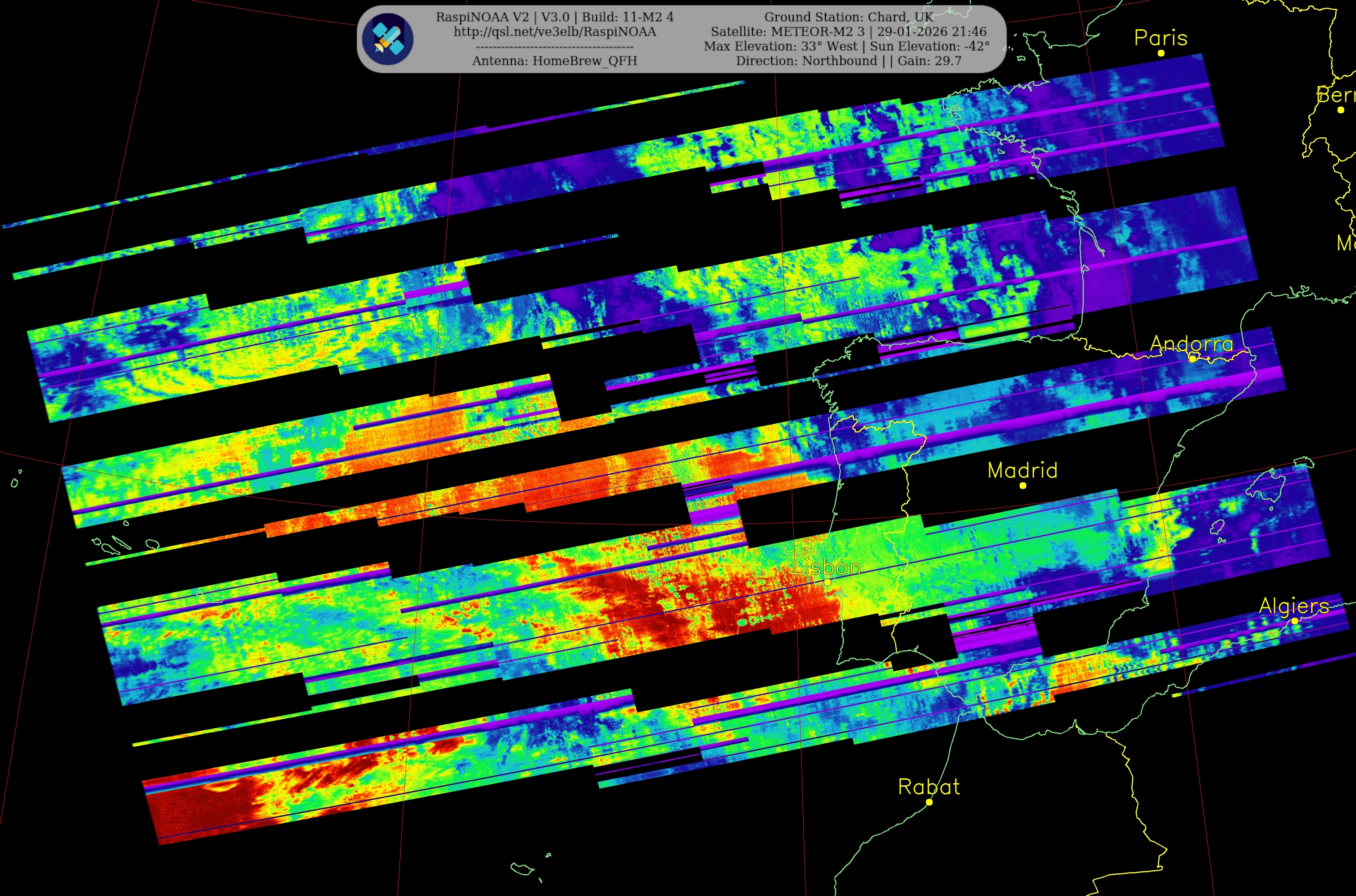Select the Lisbon city label
Image resolution: width=1356 pixels, height=896 pixels.
pyautogui.click(x=827, y=568)
